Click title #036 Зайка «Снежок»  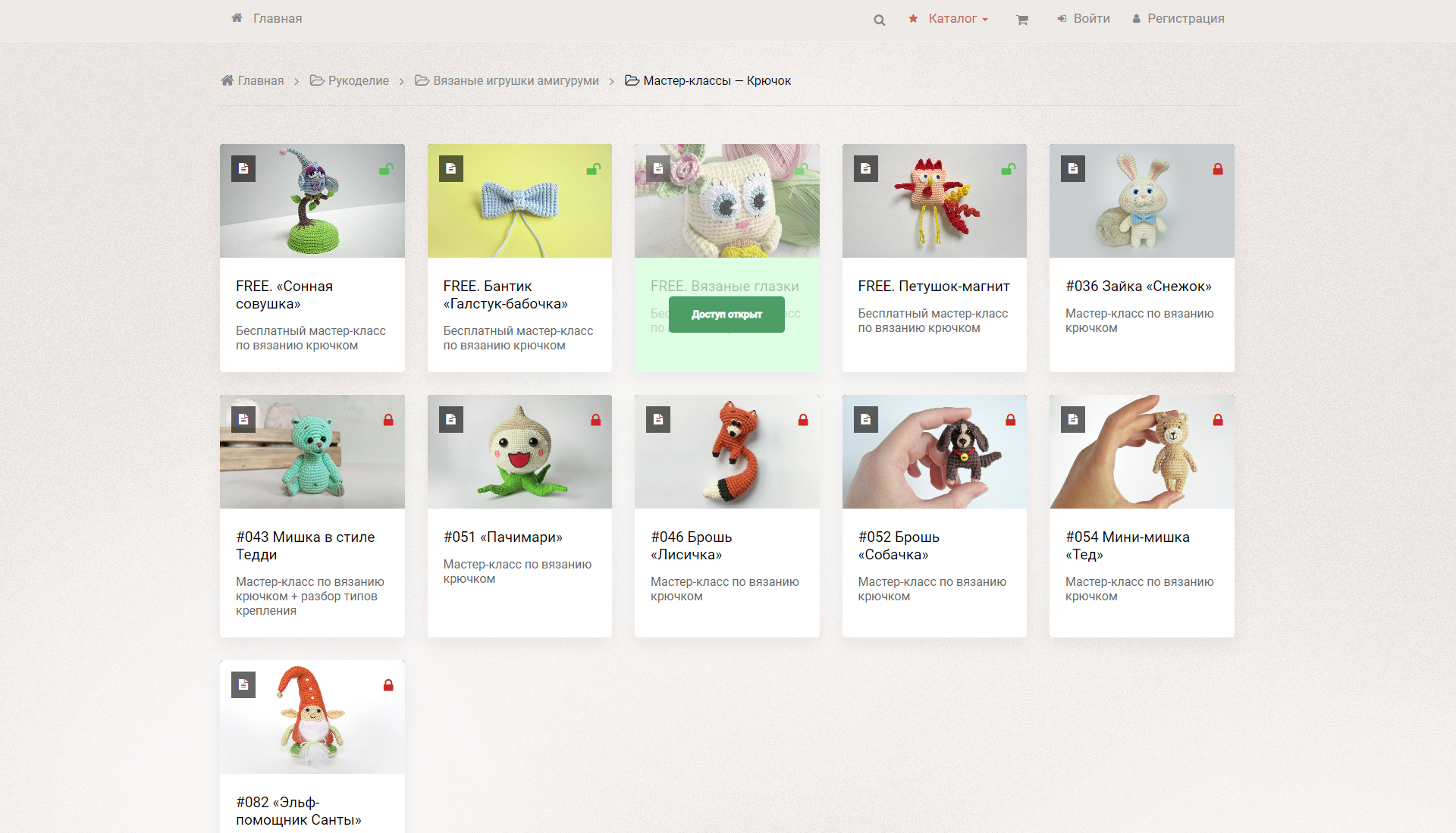coord(1138,287)
